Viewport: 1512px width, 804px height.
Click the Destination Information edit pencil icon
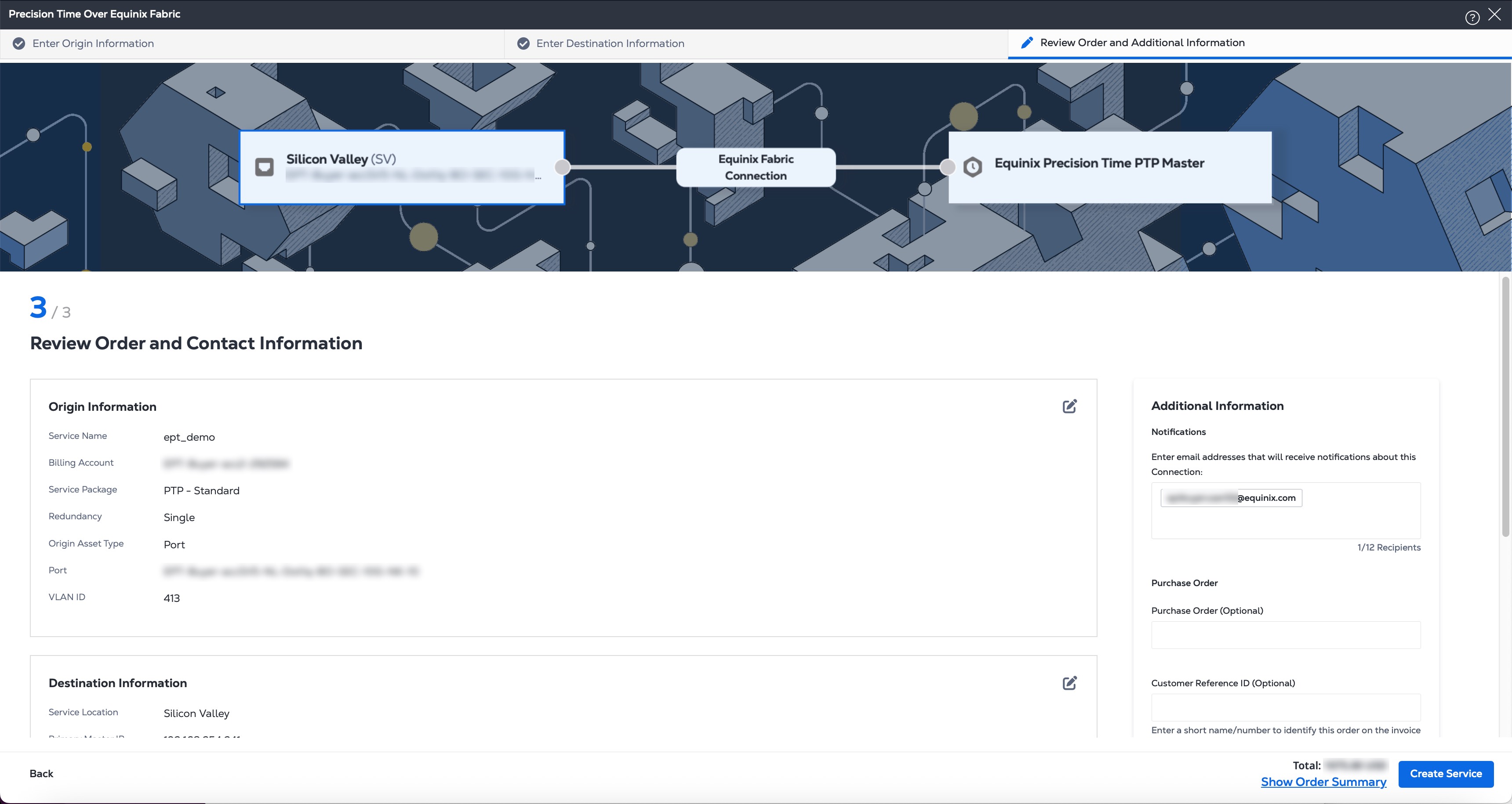1069,682
